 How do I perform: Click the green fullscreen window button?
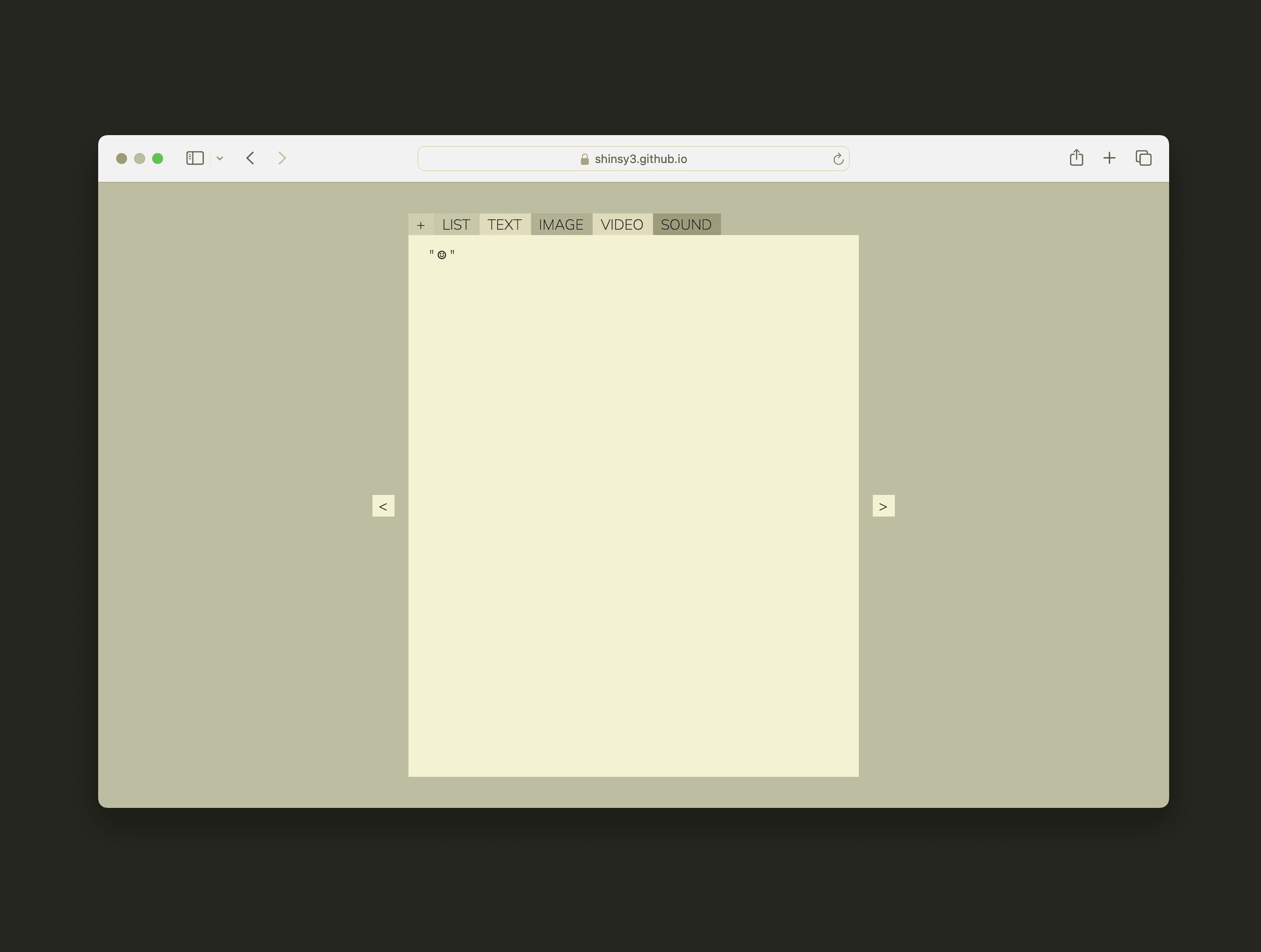(x=158, y=159)
